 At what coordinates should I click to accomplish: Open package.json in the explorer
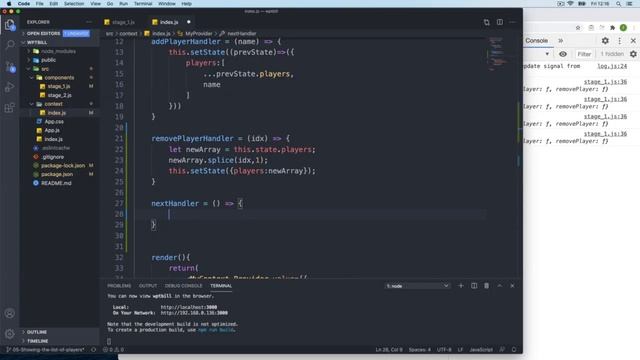[x=57, y=174]
